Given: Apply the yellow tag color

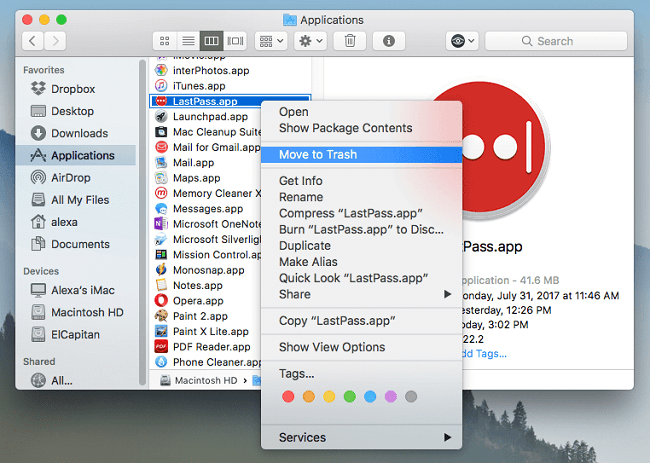Looking at the screenshot, I should [x=329, y=397].
